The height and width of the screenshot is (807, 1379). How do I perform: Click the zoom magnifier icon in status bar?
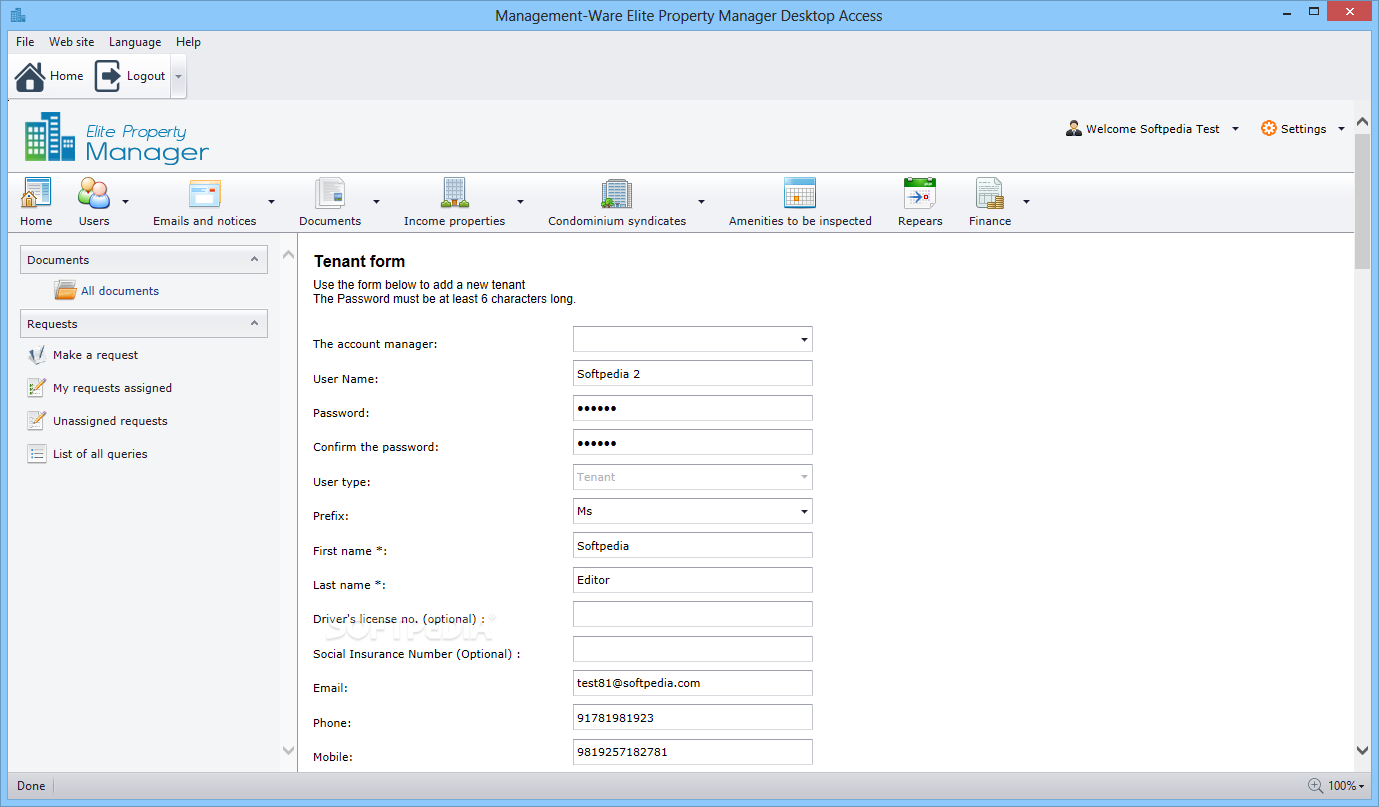1316,786
